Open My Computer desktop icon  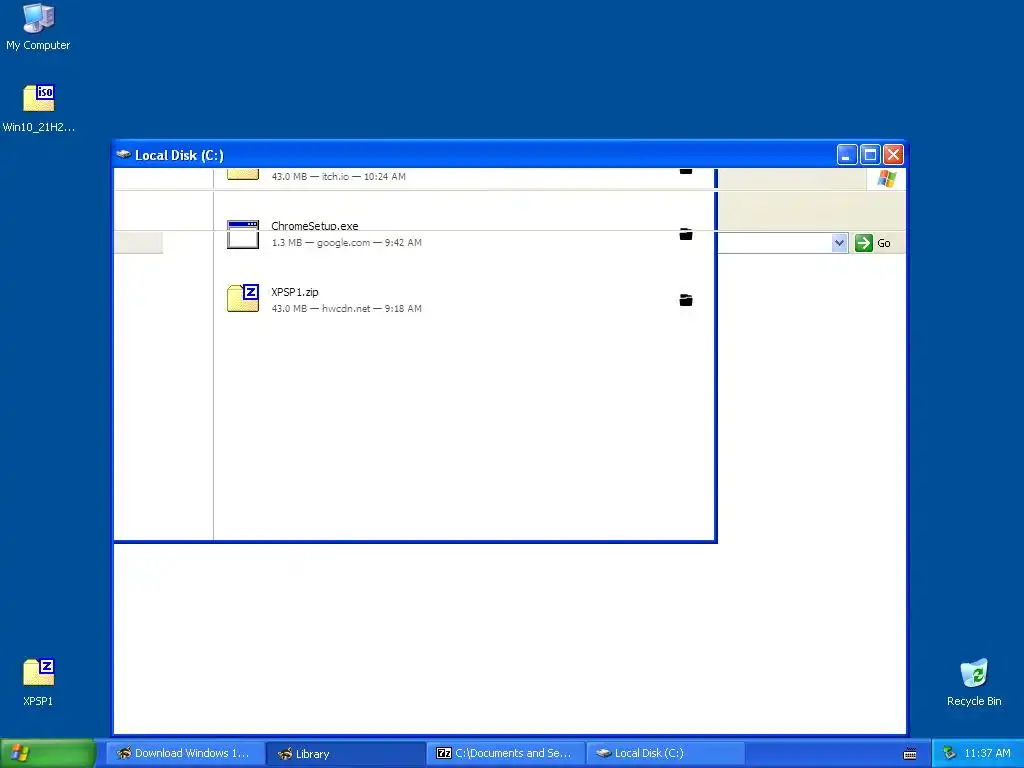(38, 27)
